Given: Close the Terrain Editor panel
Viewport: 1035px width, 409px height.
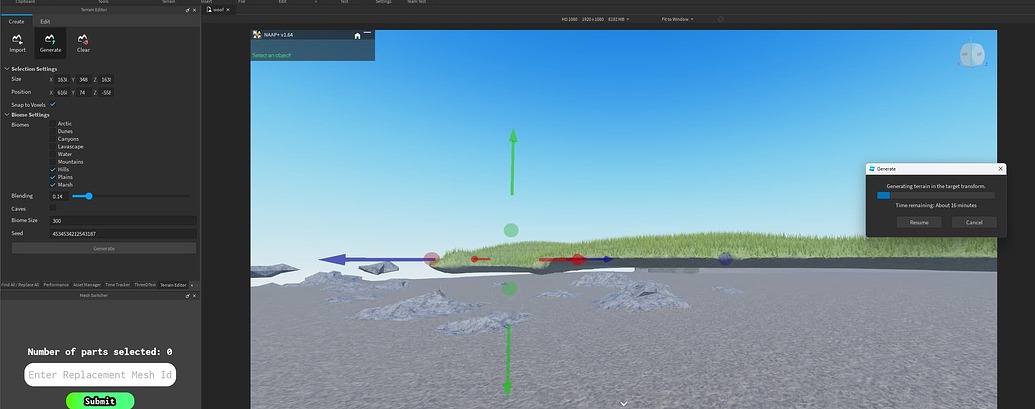Looking at the screenshot, I should click(x=194, y=10).
